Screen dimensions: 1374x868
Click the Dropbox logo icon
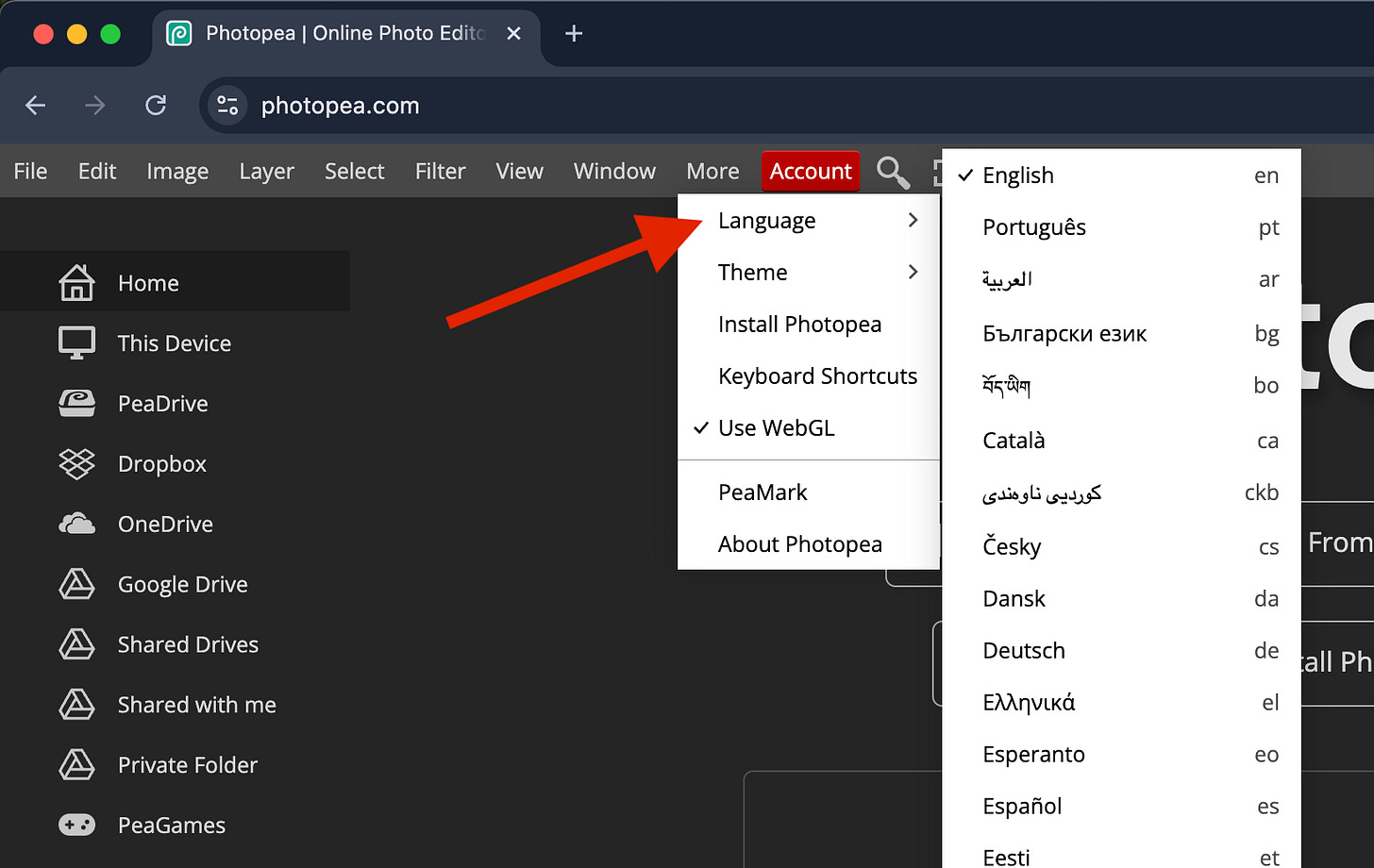click(x=76, y=463)
